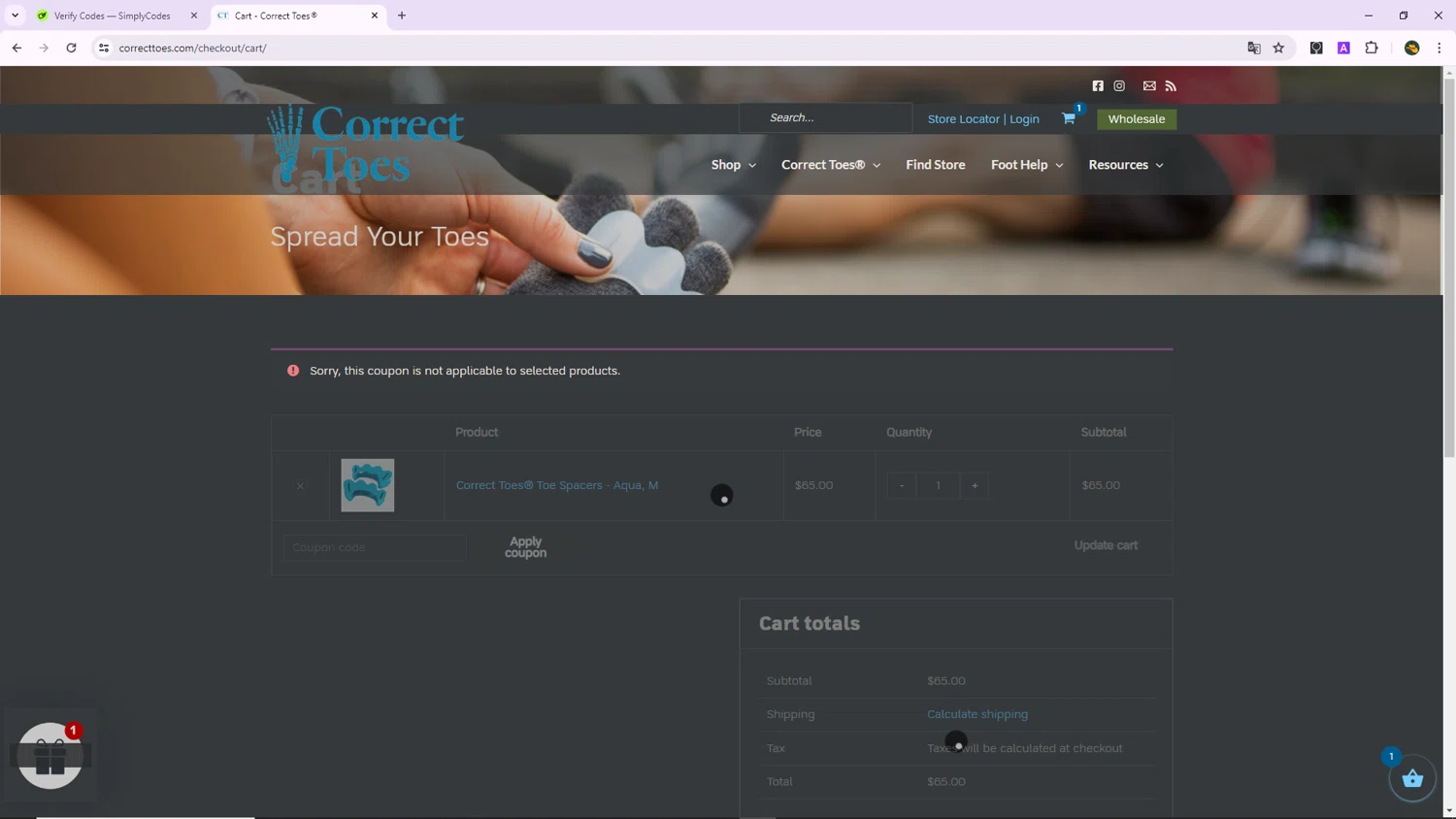Click the Cart totals heading
Image resolution: width=1456 pixels, height=819 pixels.
(810, 623)
